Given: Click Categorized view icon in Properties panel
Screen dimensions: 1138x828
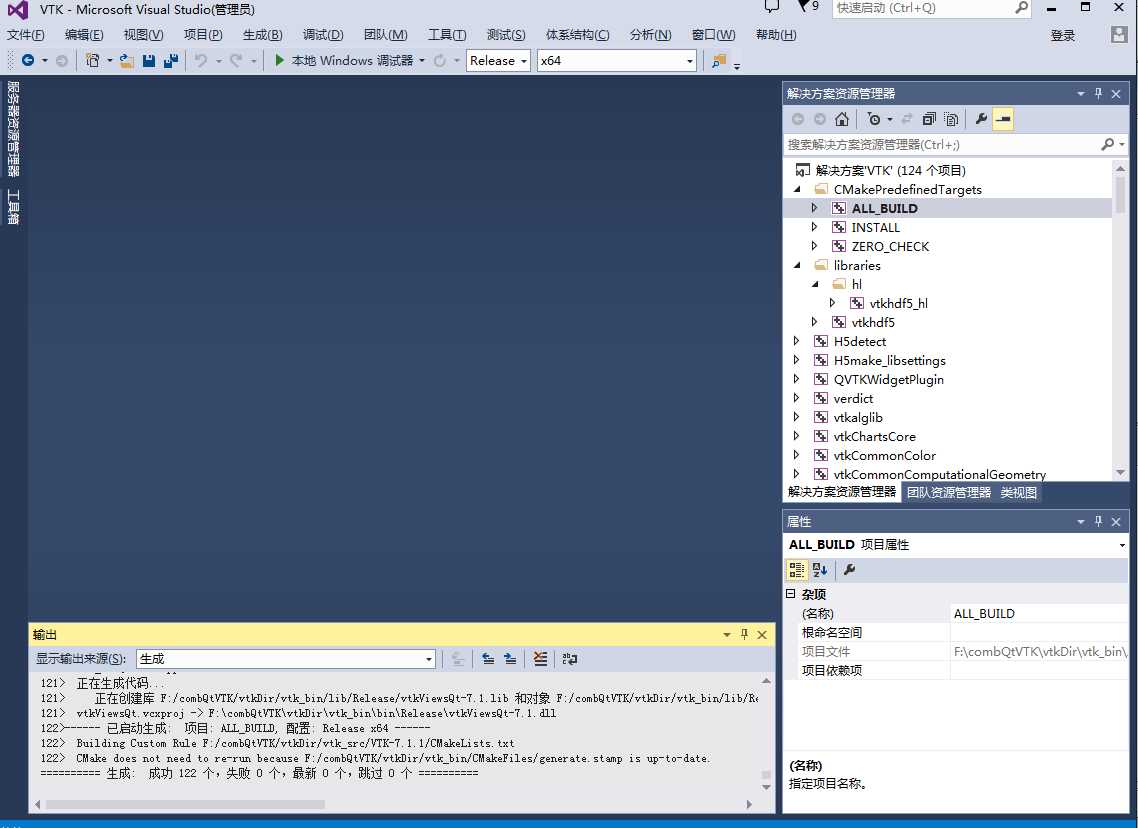Looking at the screenshot, I should (x=797, y=570).
